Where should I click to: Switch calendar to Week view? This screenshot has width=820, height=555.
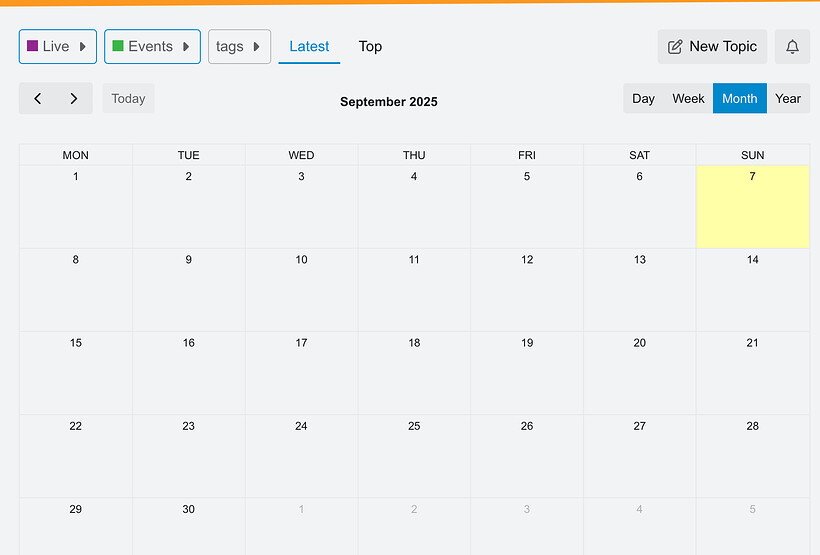[x=688, y=98]
